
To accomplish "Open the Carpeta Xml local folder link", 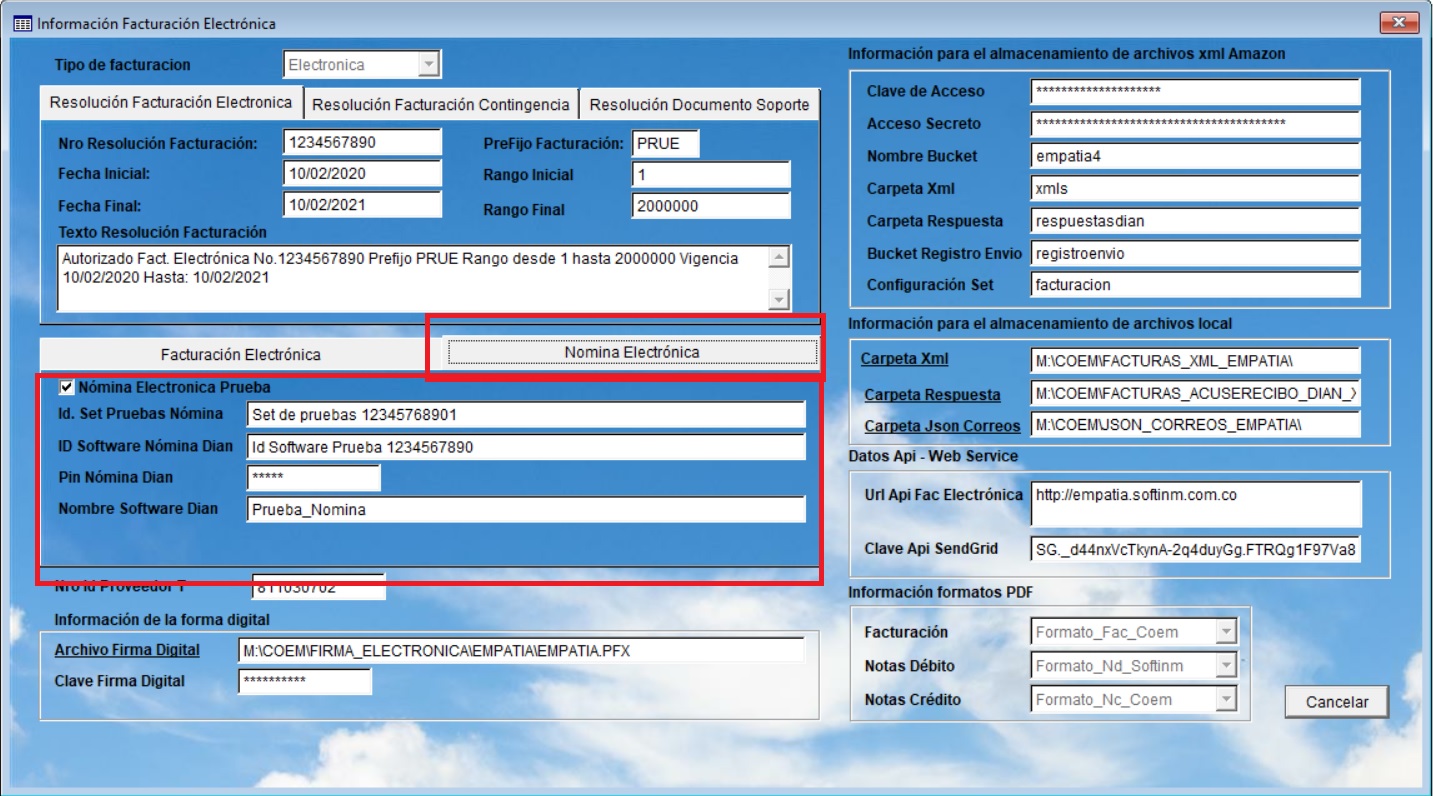I will pos(904,359).
